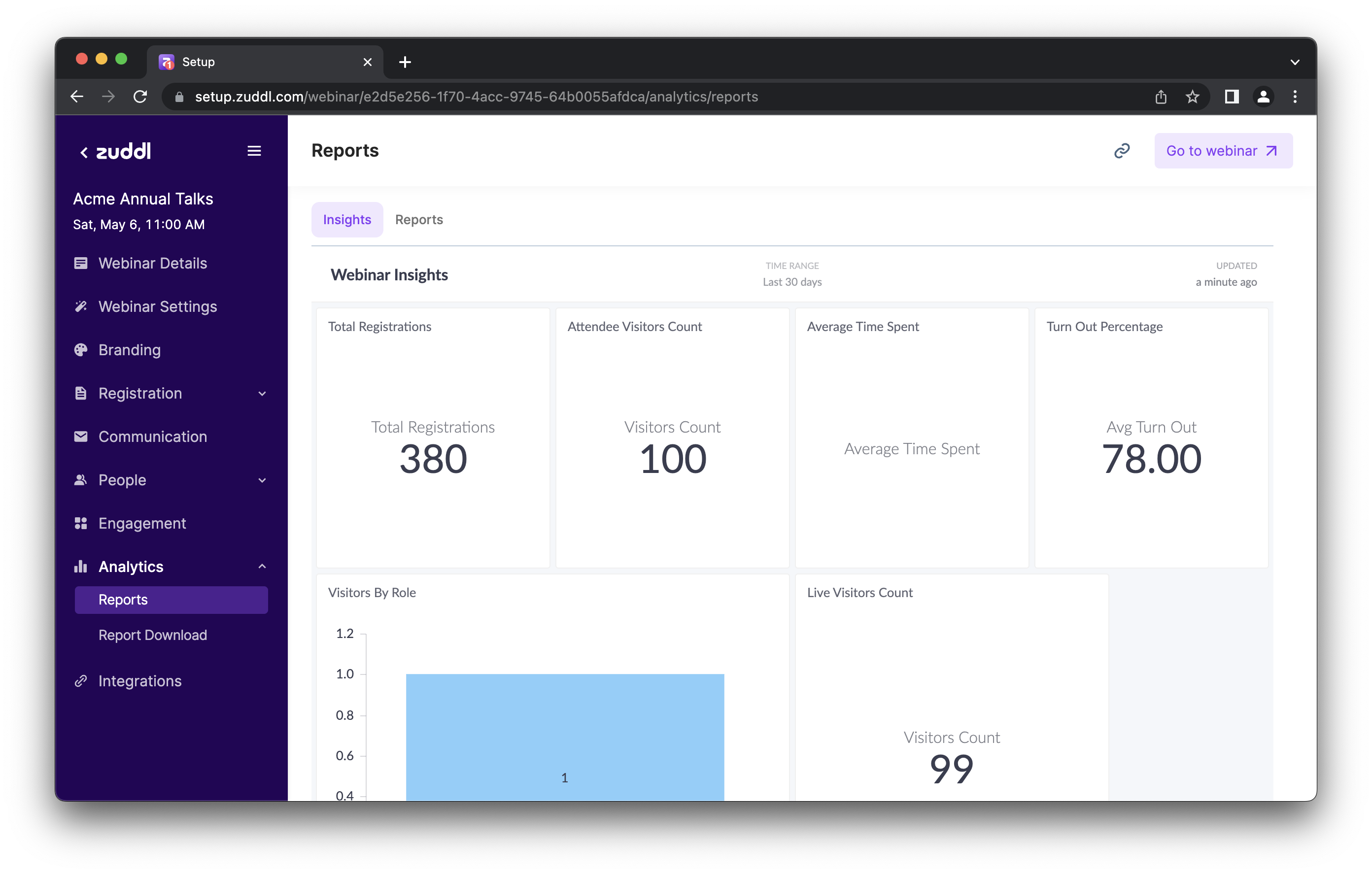Click the bookmark star in address bar
Image resolution: width=1372 pixels, height=874 pixels.
(x=1193, y=97)
